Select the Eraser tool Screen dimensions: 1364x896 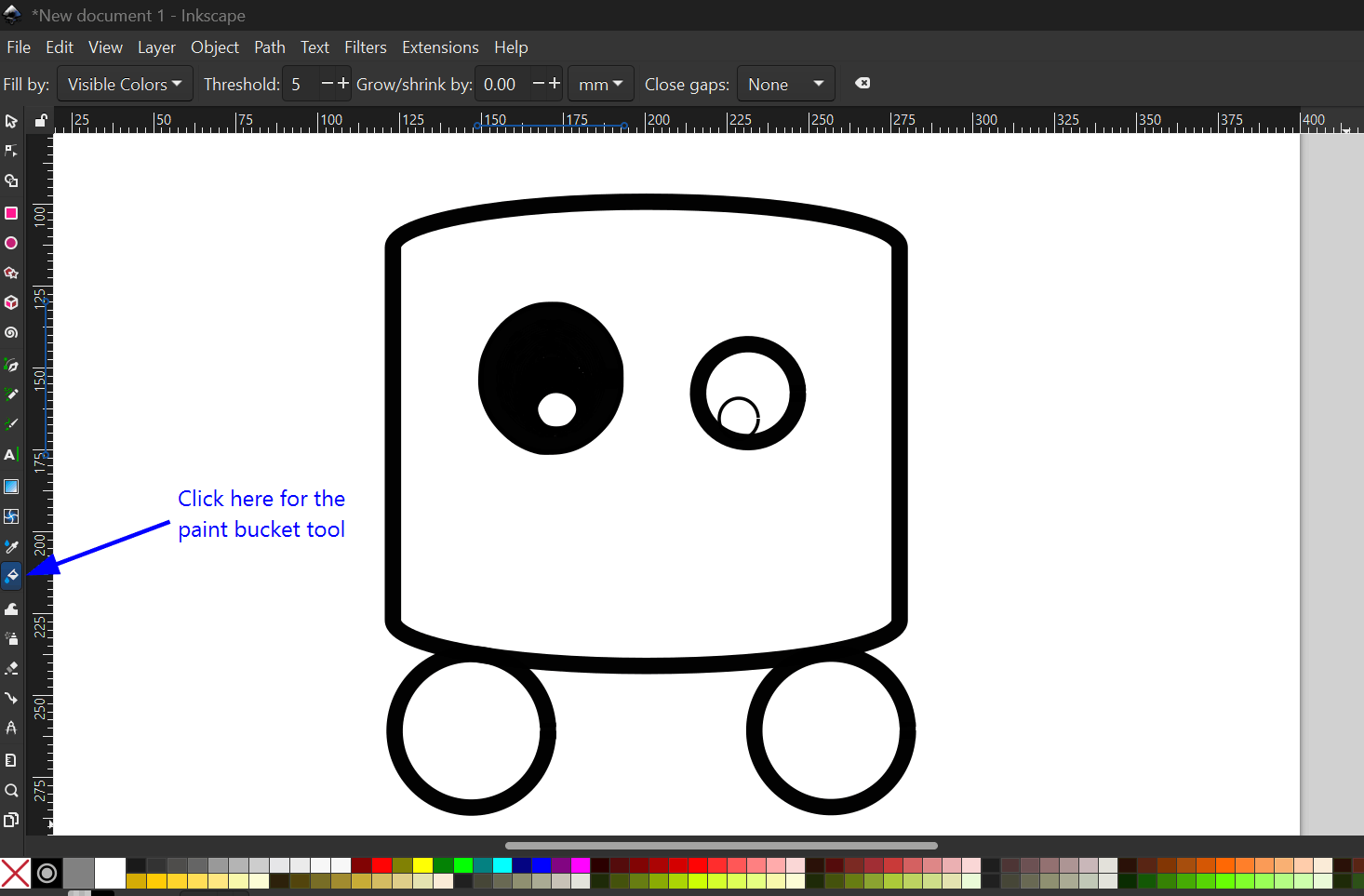pos(11,668)
